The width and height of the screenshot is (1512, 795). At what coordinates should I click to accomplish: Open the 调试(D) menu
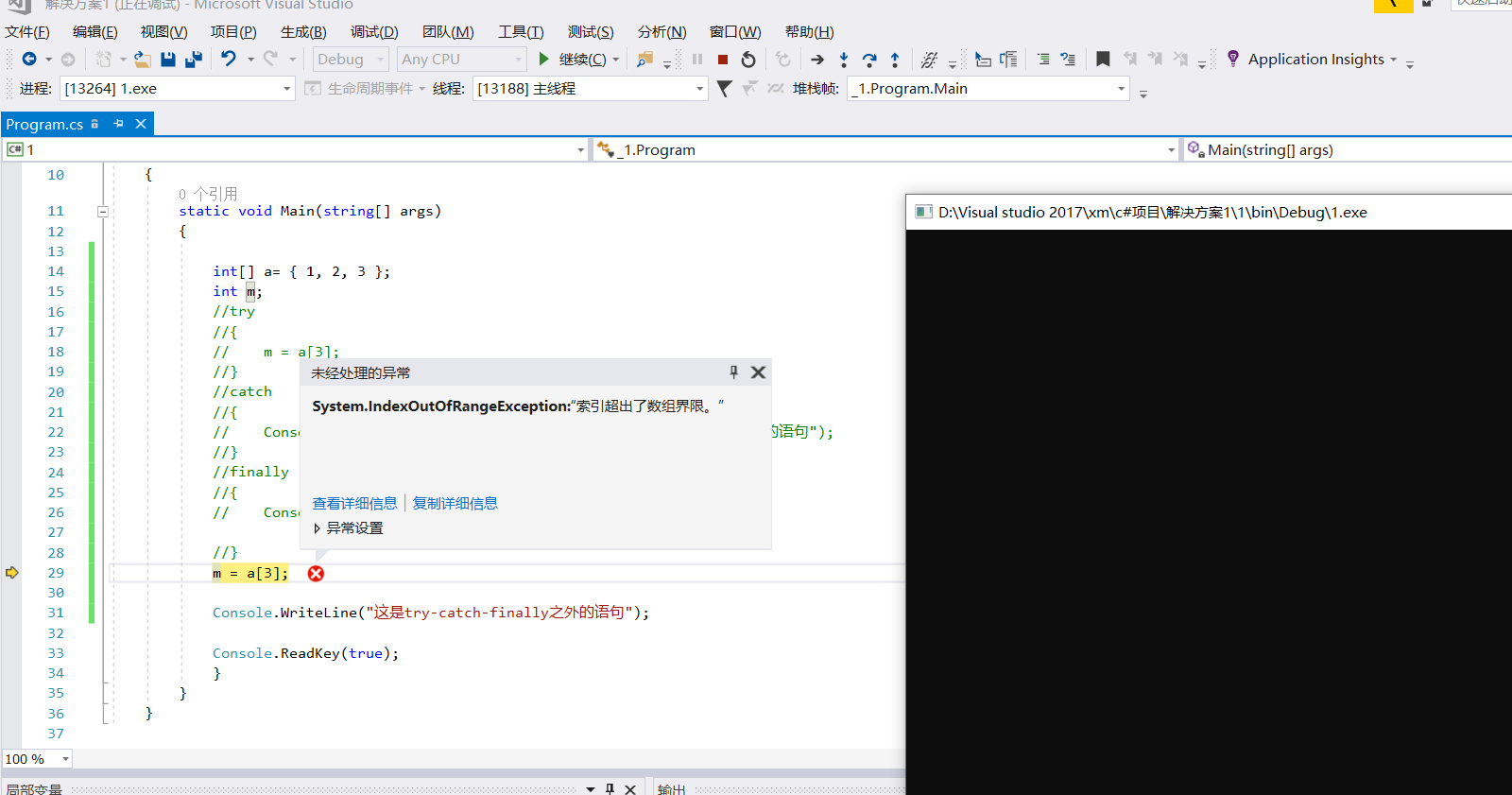374,32
